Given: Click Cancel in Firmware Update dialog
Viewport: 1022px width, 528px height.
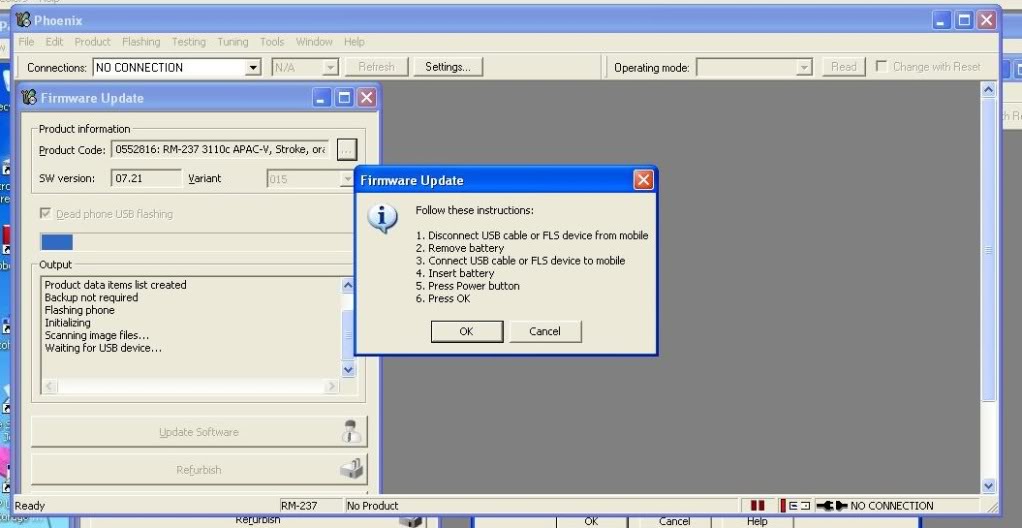Looking at the screenshot, I should (x=545, y=331).
